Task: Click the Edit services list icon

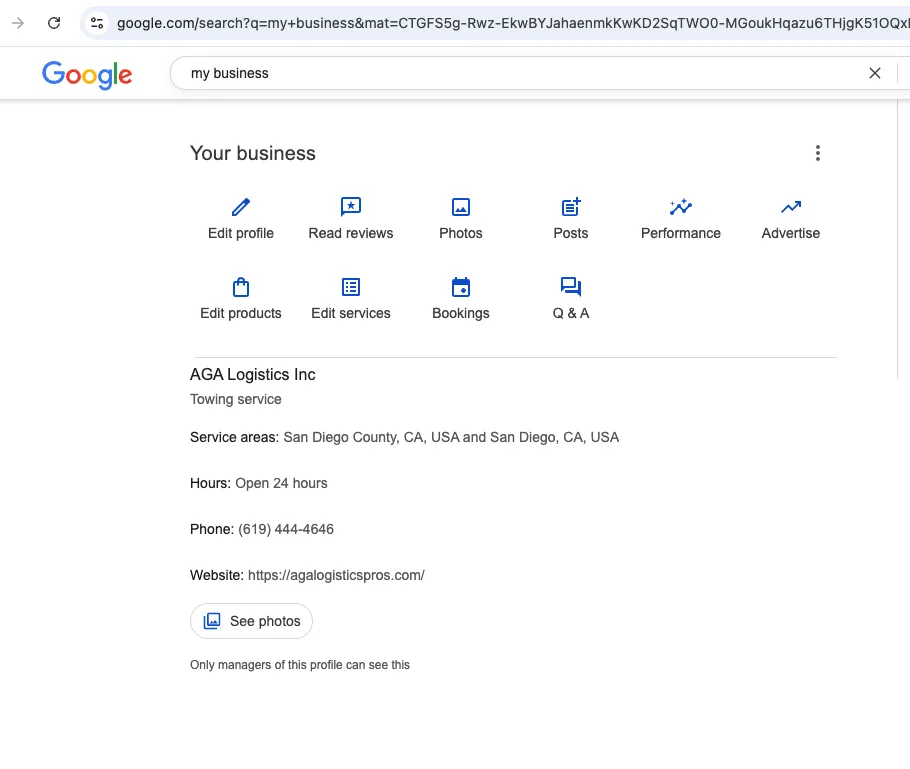Action: tap(351, 287)
